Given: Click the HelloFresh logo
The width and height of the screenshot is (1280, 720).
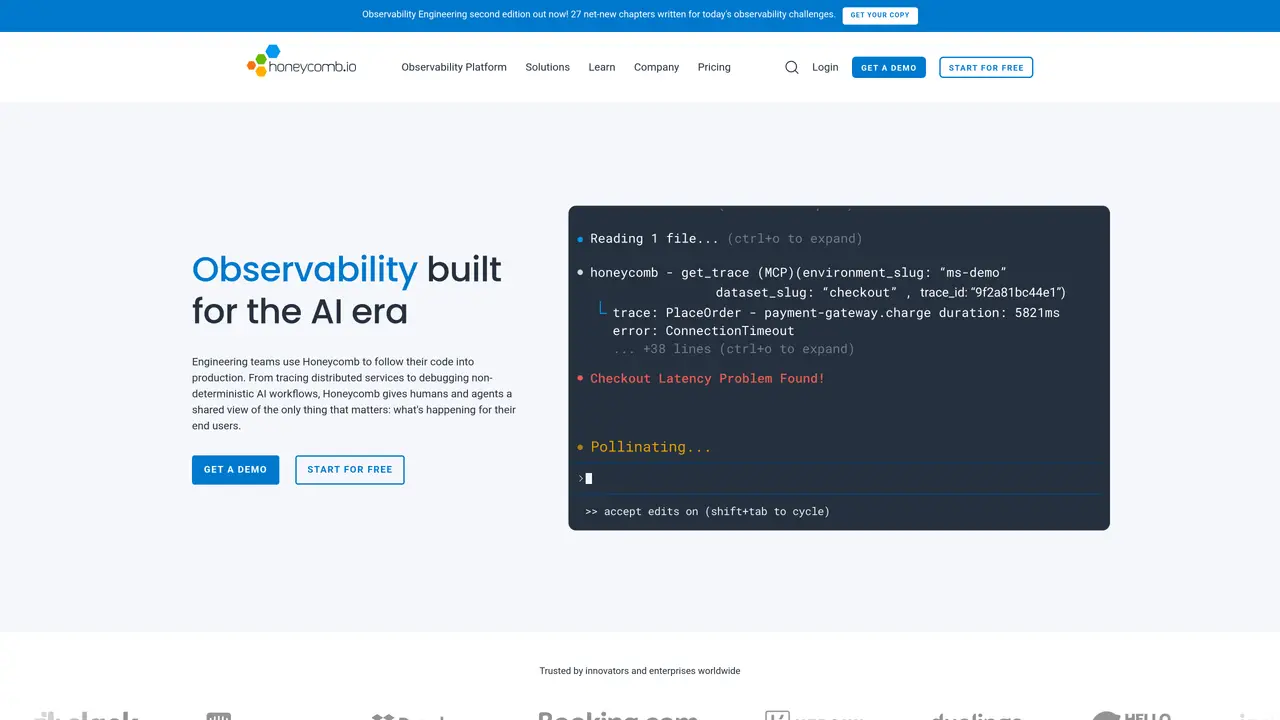Looking at the screenshot, I should [1131, 716].
